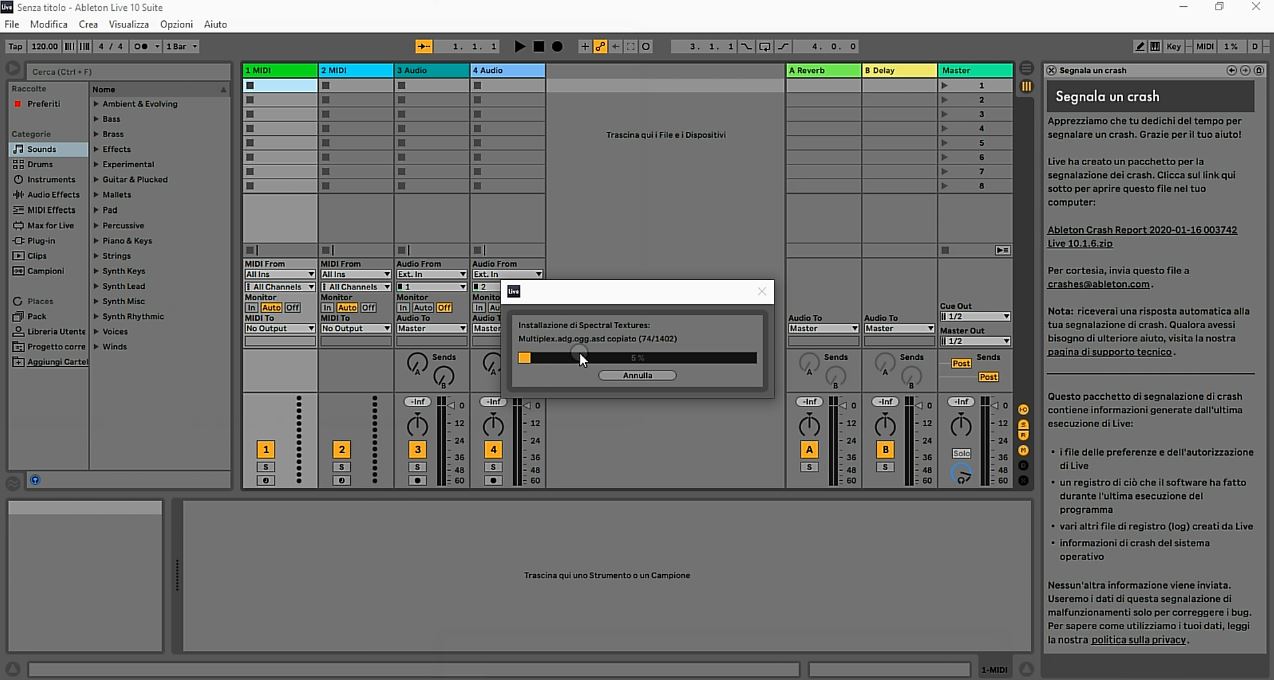This screenshot has width=1274, height=680.
Task: Click the Stop transport button
Action: point(538,46)
